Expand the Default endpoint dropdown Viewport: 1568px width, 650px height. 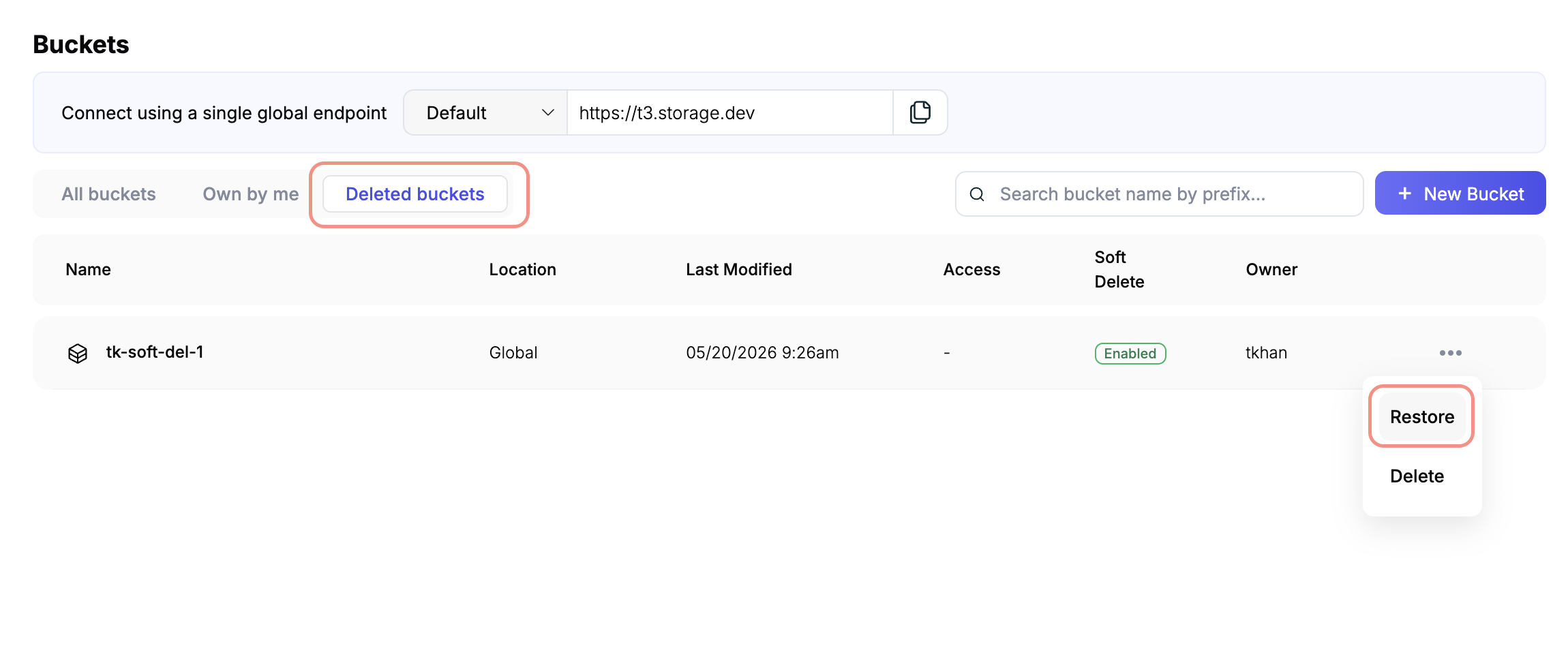(485, 112)
